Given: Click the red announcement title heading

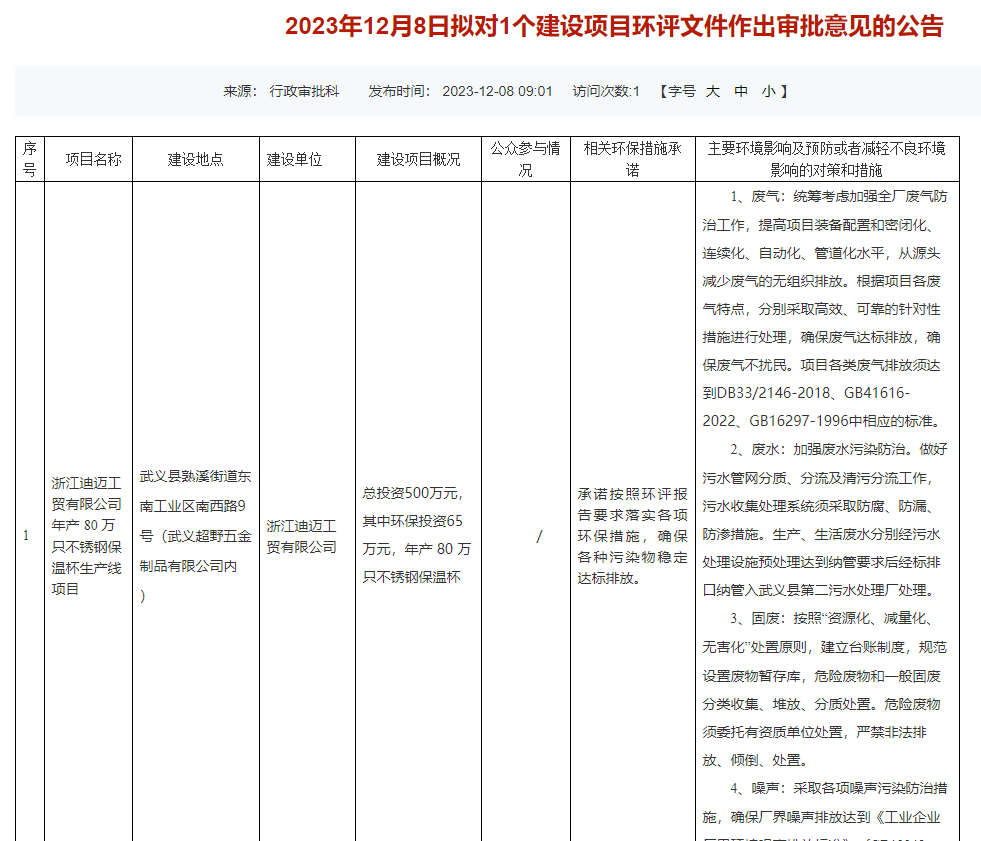Looking at the screenshot, I should click(614, 26).
